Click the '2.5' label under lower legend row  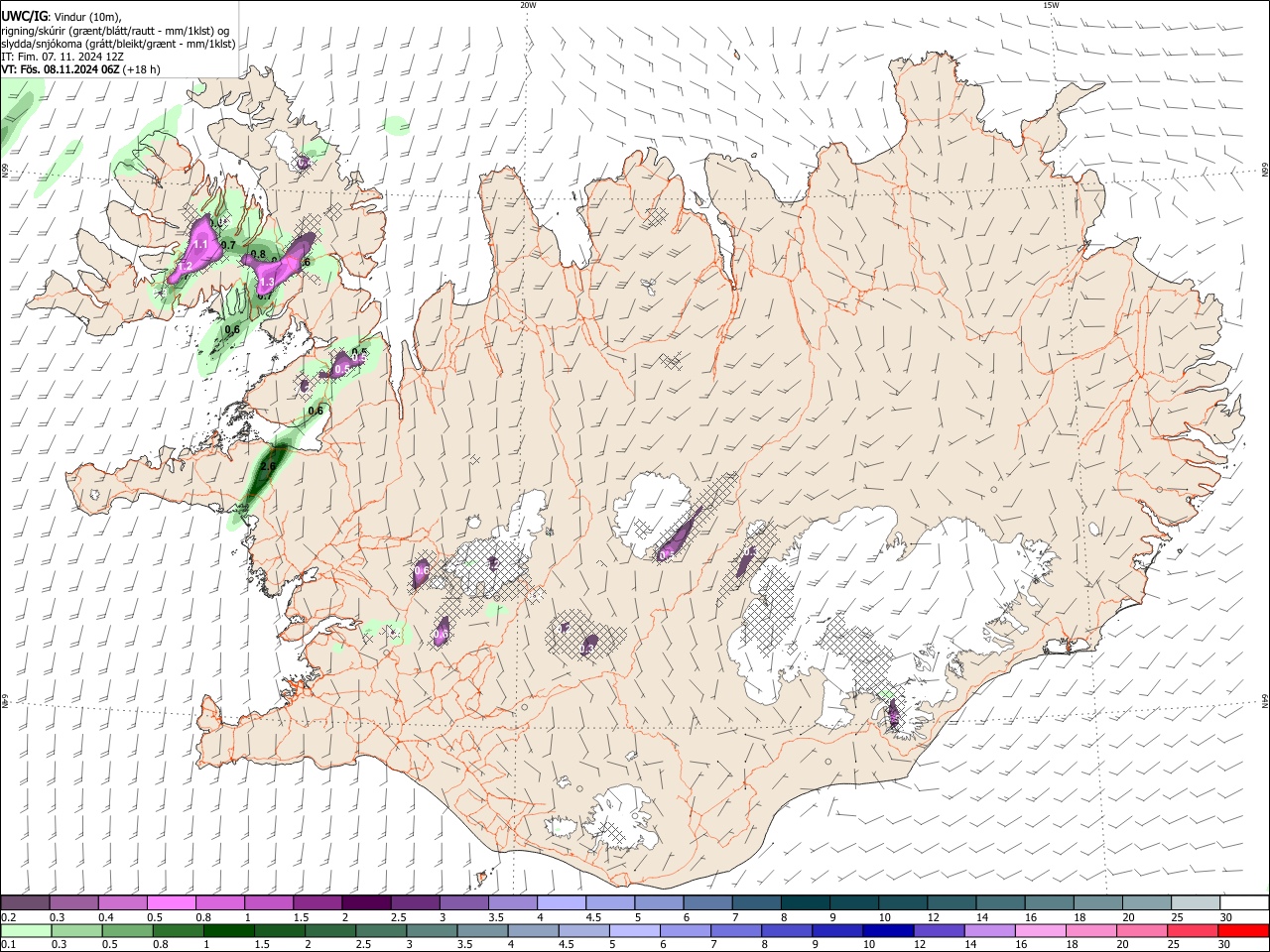pos(363,944)
